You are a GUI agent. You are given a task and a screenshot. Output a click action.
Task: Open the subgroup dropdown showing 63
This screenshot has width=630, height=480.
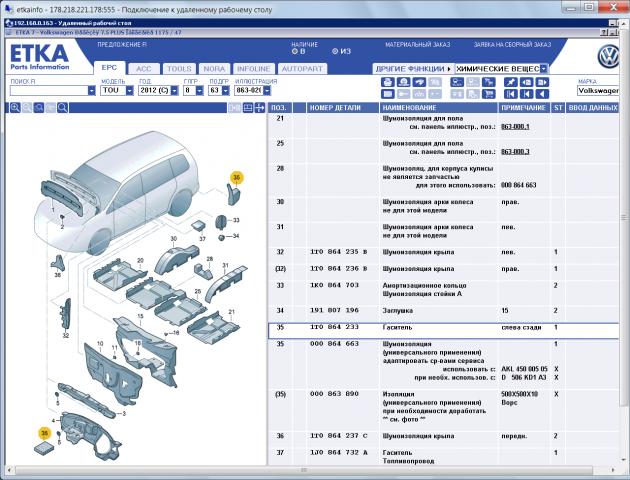(225, 91)
